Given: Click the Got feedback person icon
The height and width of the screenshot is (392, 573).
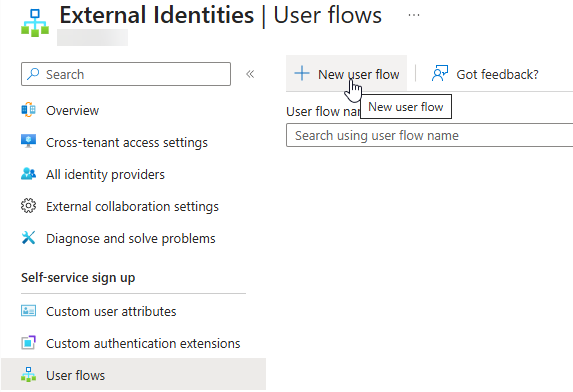Looking at the screenshot, I should tap(440, 73).
